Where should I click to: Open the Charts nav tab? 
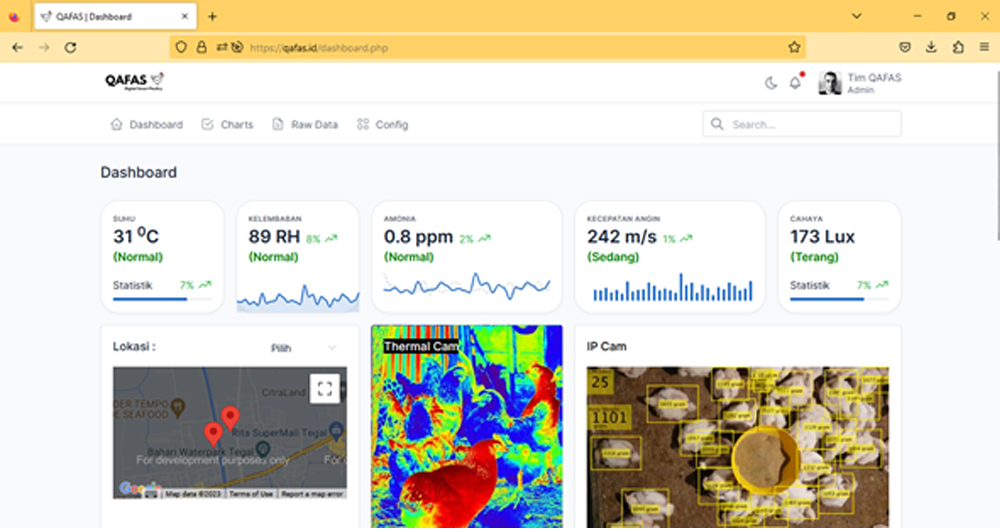click(227, 125)
